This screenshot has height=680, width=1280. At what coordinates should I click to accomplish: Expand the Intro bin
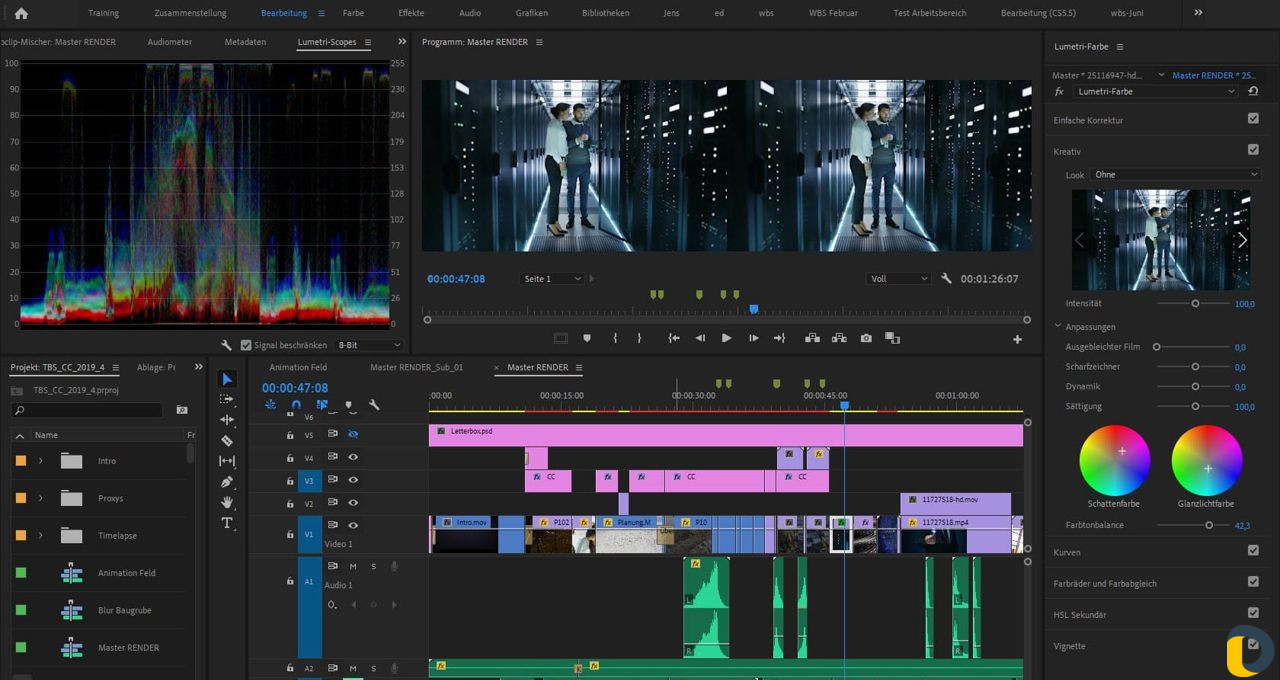click(41, 461)
